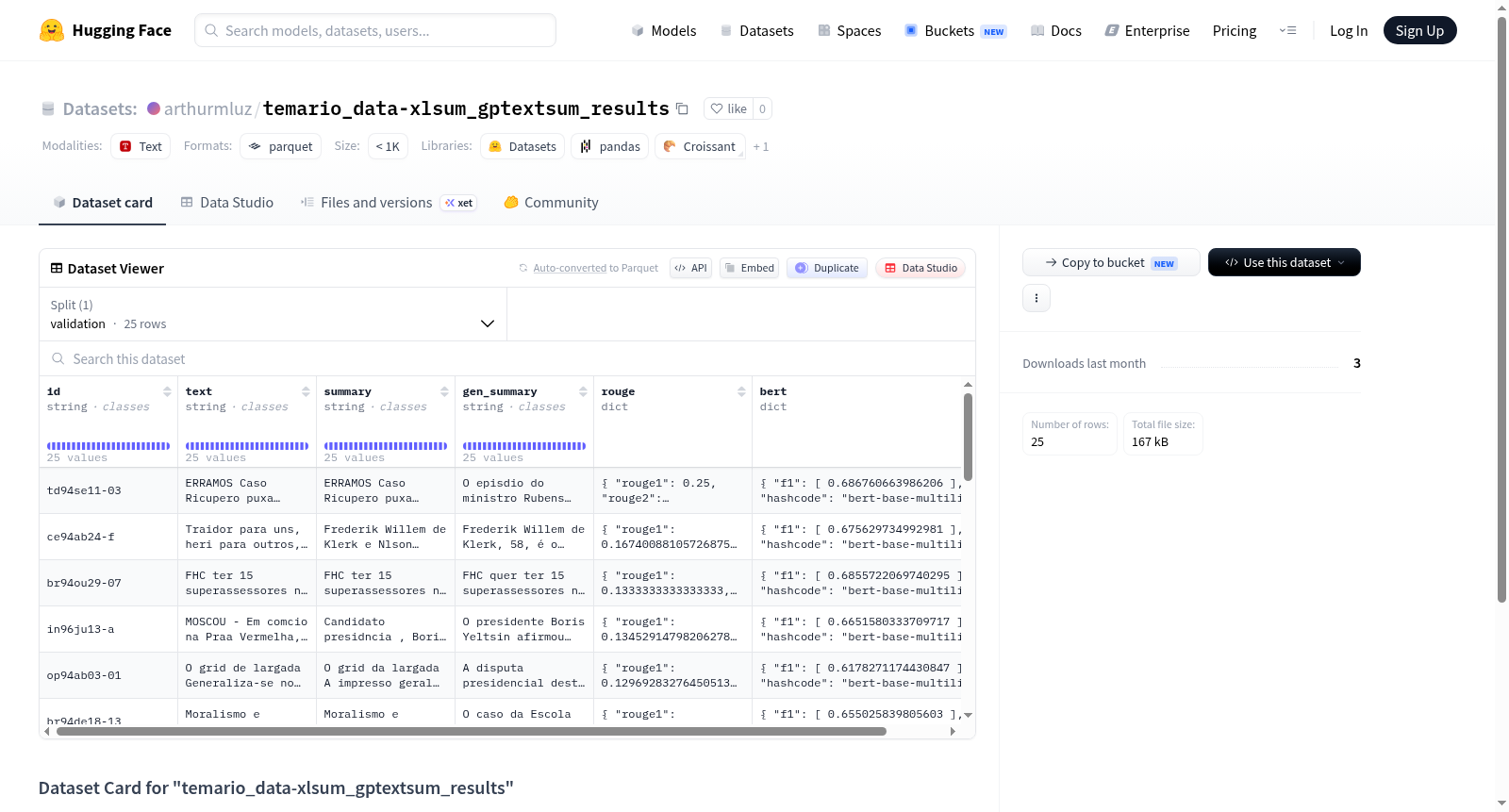Open the Models page
1509x812 pixels.
click(x=664, y=30)
